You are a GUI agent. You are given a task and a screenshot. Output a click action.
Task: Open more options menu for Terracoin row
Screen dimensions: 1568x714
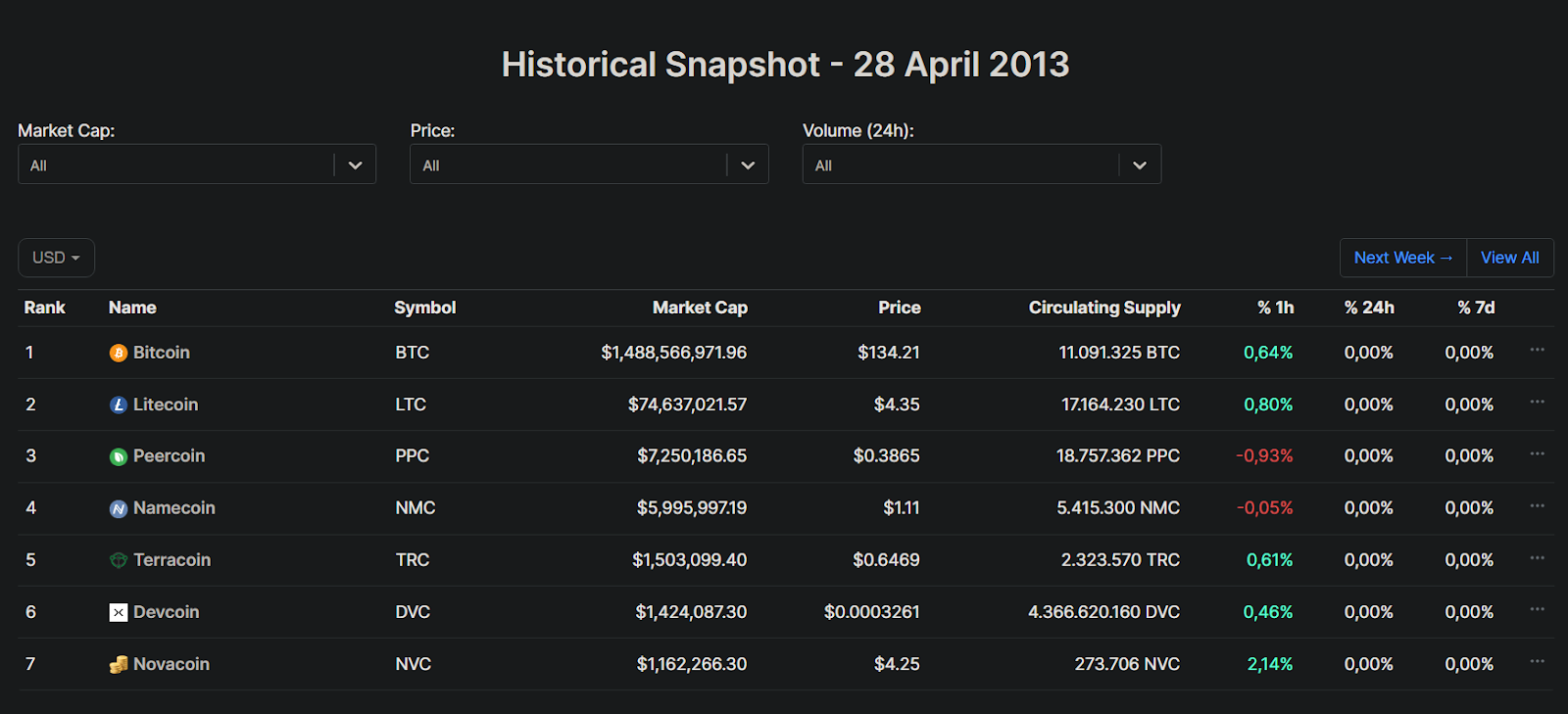(1537, 557)
